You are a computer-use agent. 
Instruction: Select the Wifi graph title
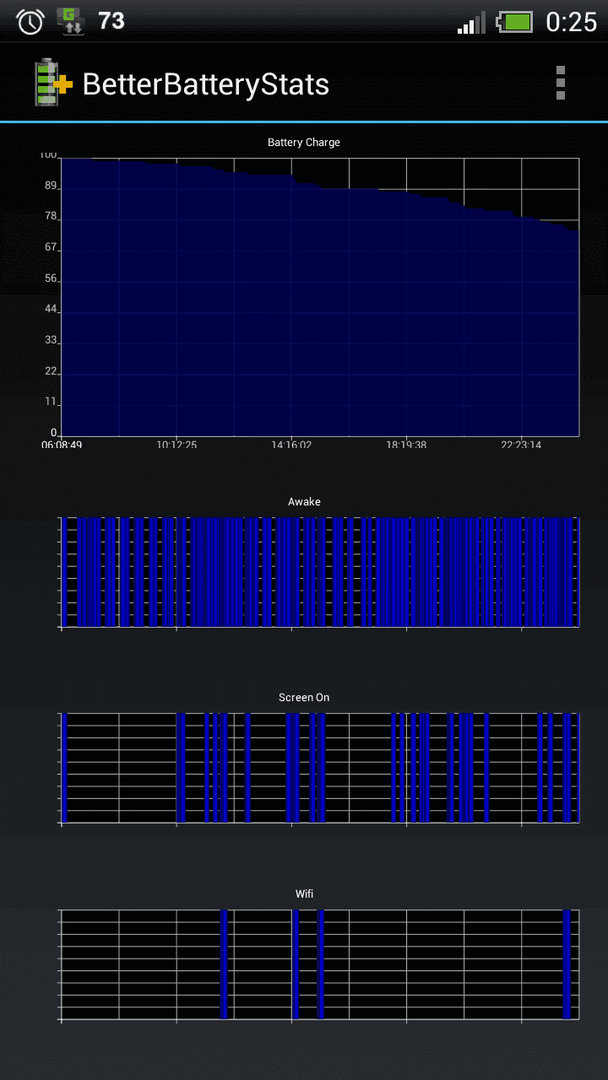tap(304, 894)
